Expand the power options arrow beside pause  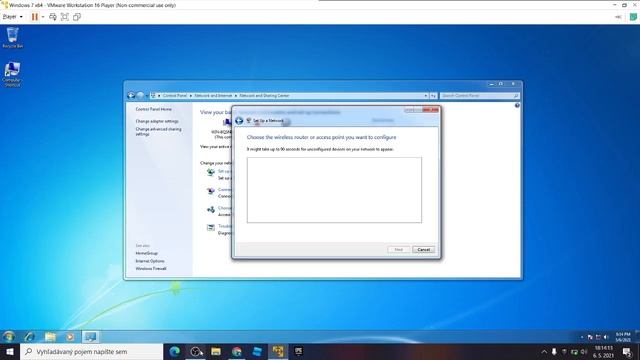[43, 17]
